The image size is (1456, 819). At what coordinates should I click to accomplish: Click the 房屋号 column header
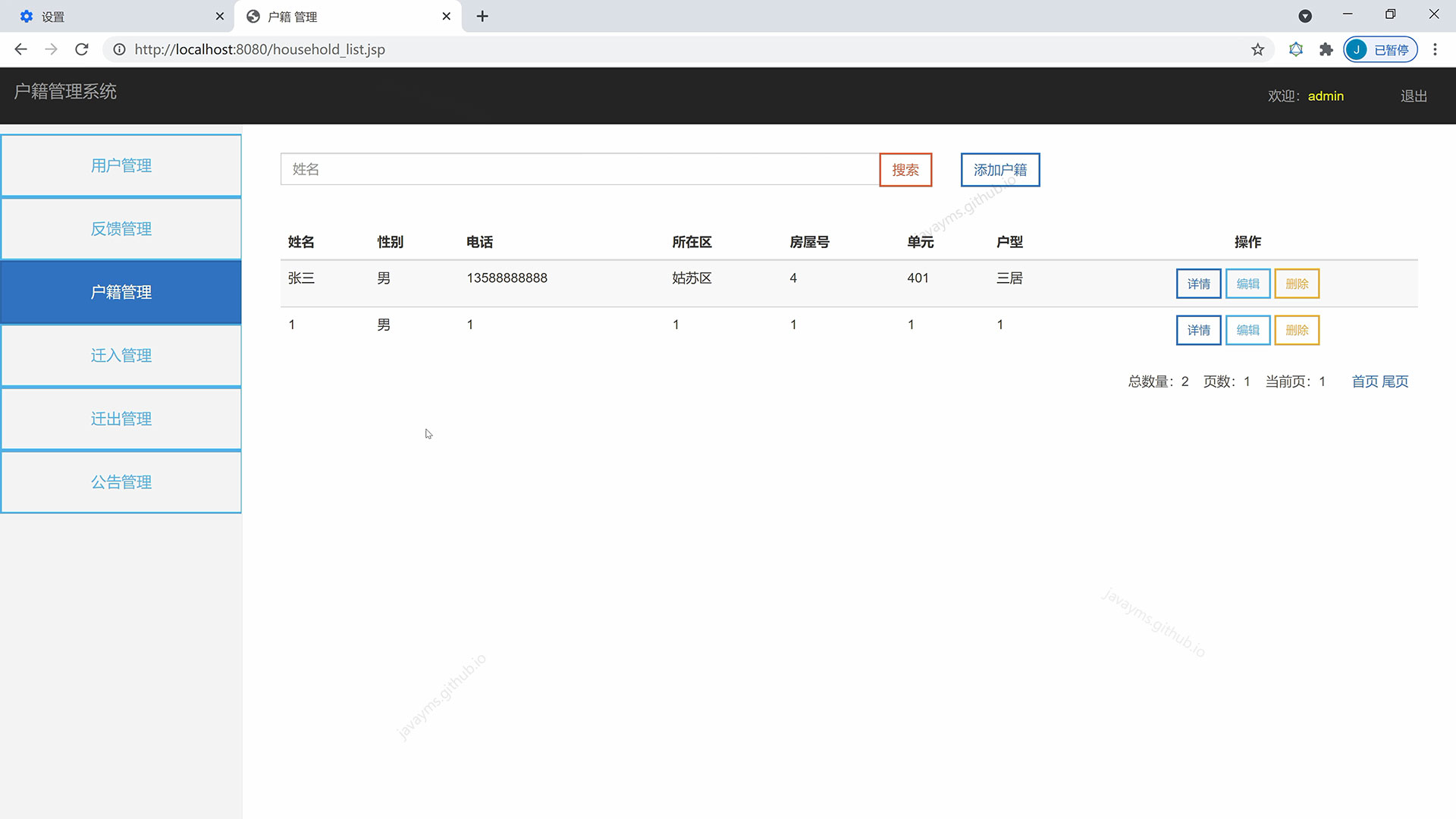pos(809,242)
